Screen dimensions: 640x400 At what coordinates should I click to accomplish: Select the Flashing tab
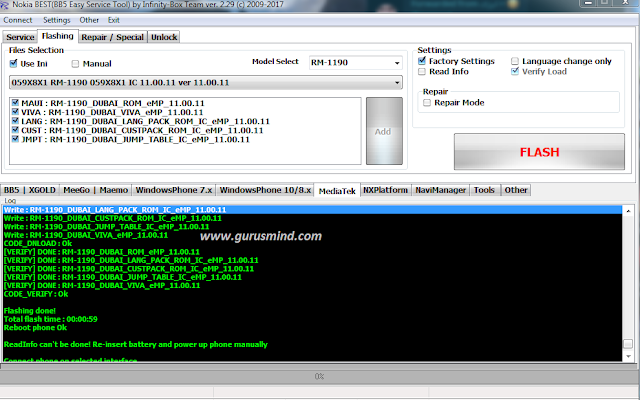coord(58,36)
